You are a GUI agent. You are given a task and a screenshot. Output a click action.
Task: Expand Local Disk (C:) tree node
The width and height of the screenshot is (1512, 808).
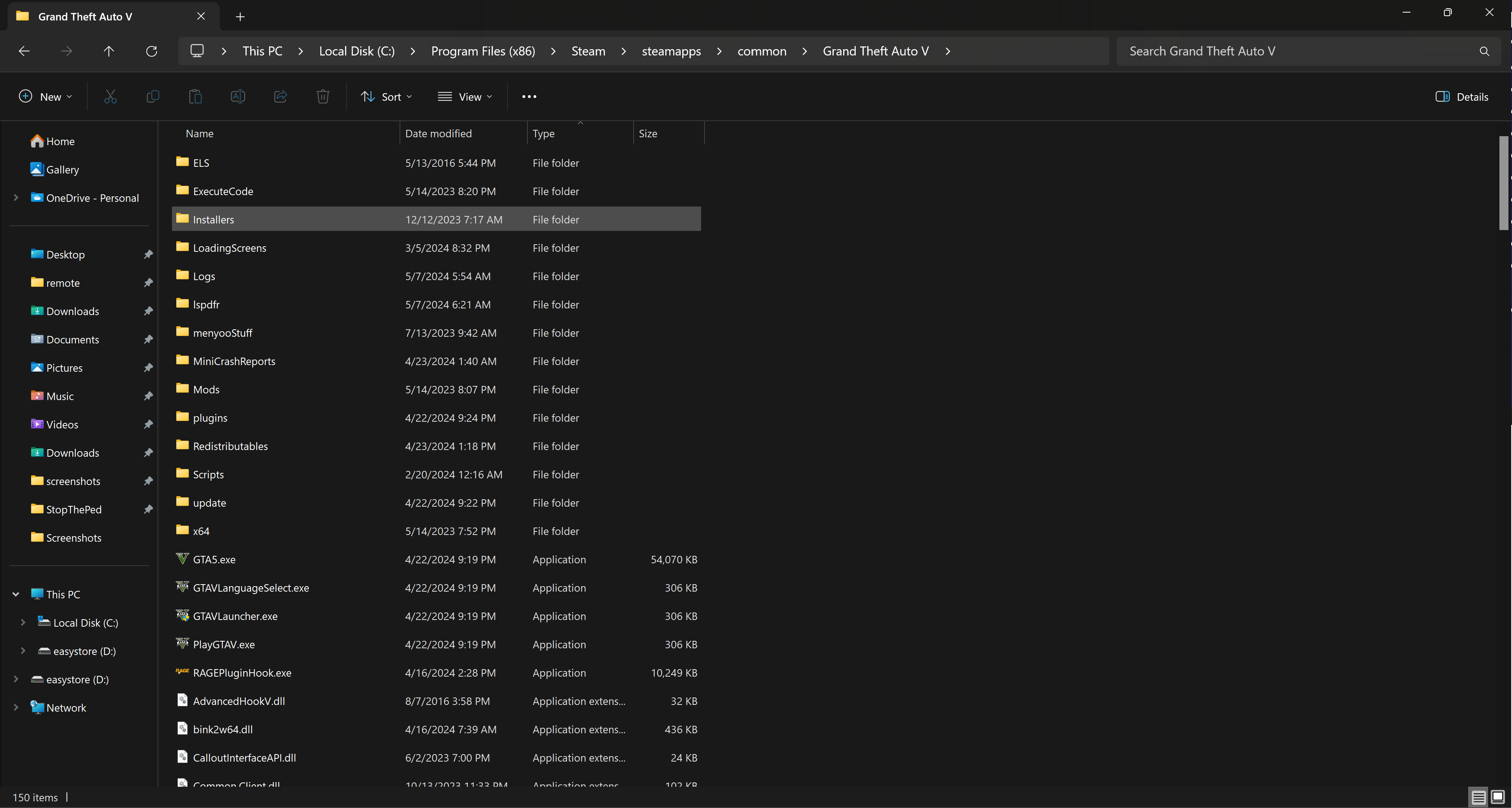[x=23, y=622]
